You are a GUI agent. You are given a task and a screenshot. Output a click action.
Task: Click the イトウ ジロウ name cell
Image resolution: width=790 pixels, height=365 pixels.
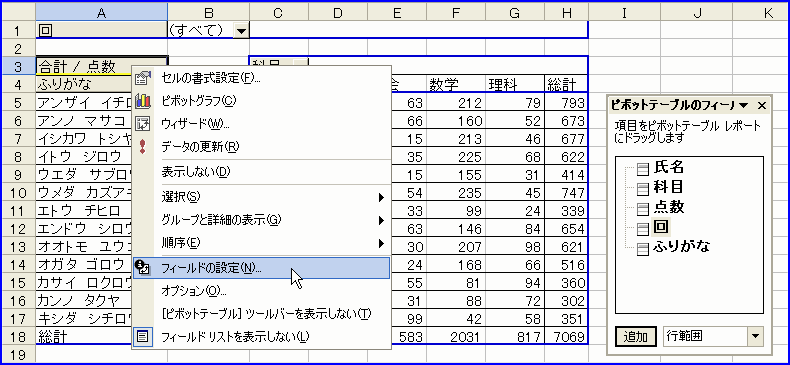click(84, 156)
